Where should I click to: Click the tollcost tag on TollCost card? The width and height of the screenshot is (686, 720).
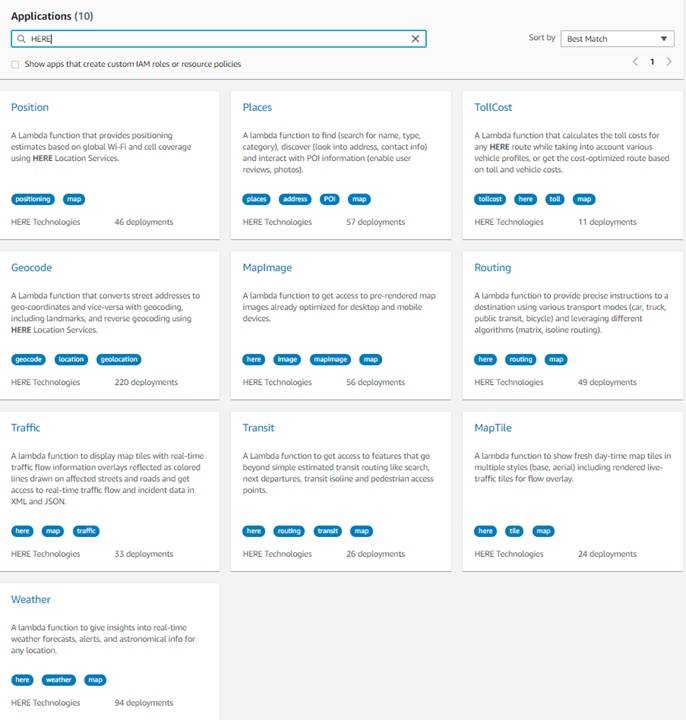[x=490, y=199]
